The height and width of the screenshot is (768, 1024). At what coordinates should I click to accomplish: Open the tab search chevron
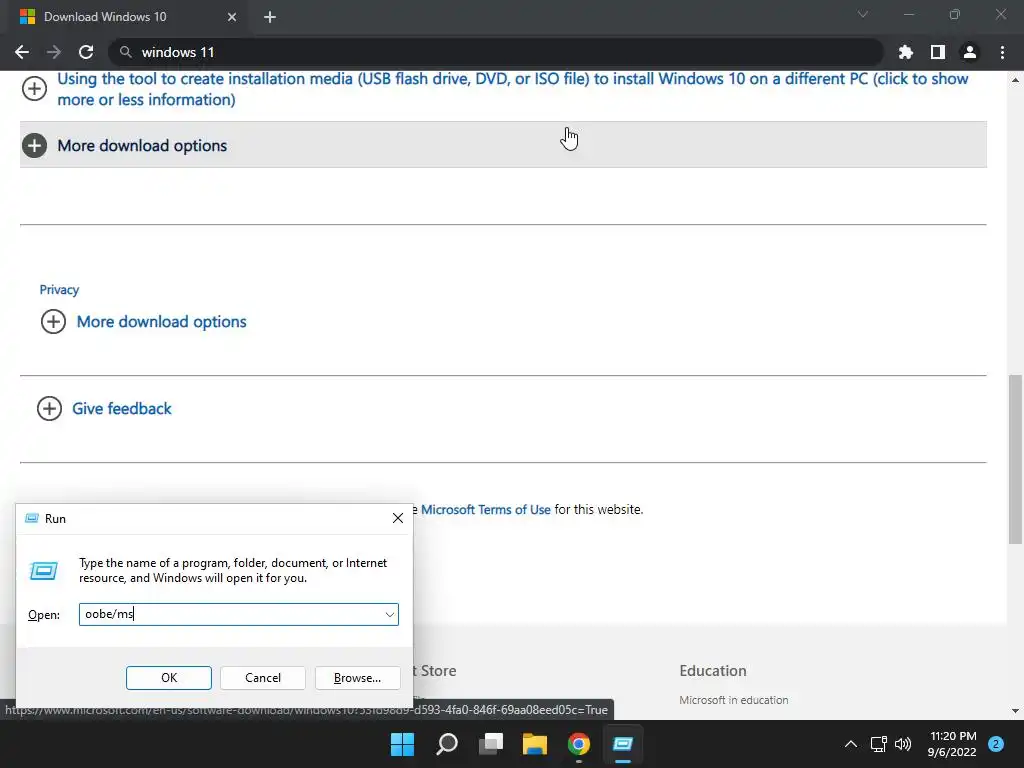tap(863, 14)
